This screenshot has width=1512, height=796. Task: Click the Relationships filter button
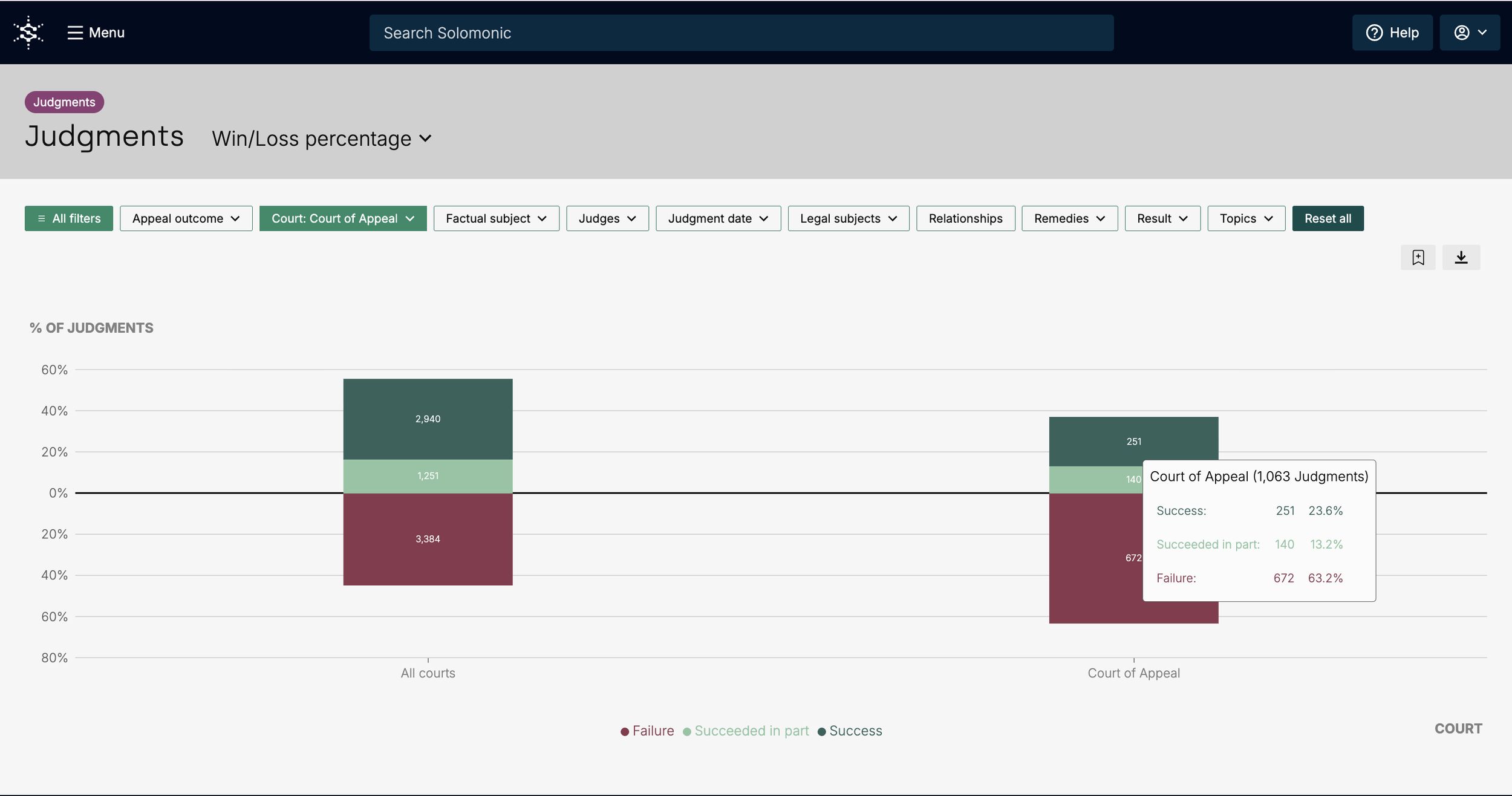point(965,218)
